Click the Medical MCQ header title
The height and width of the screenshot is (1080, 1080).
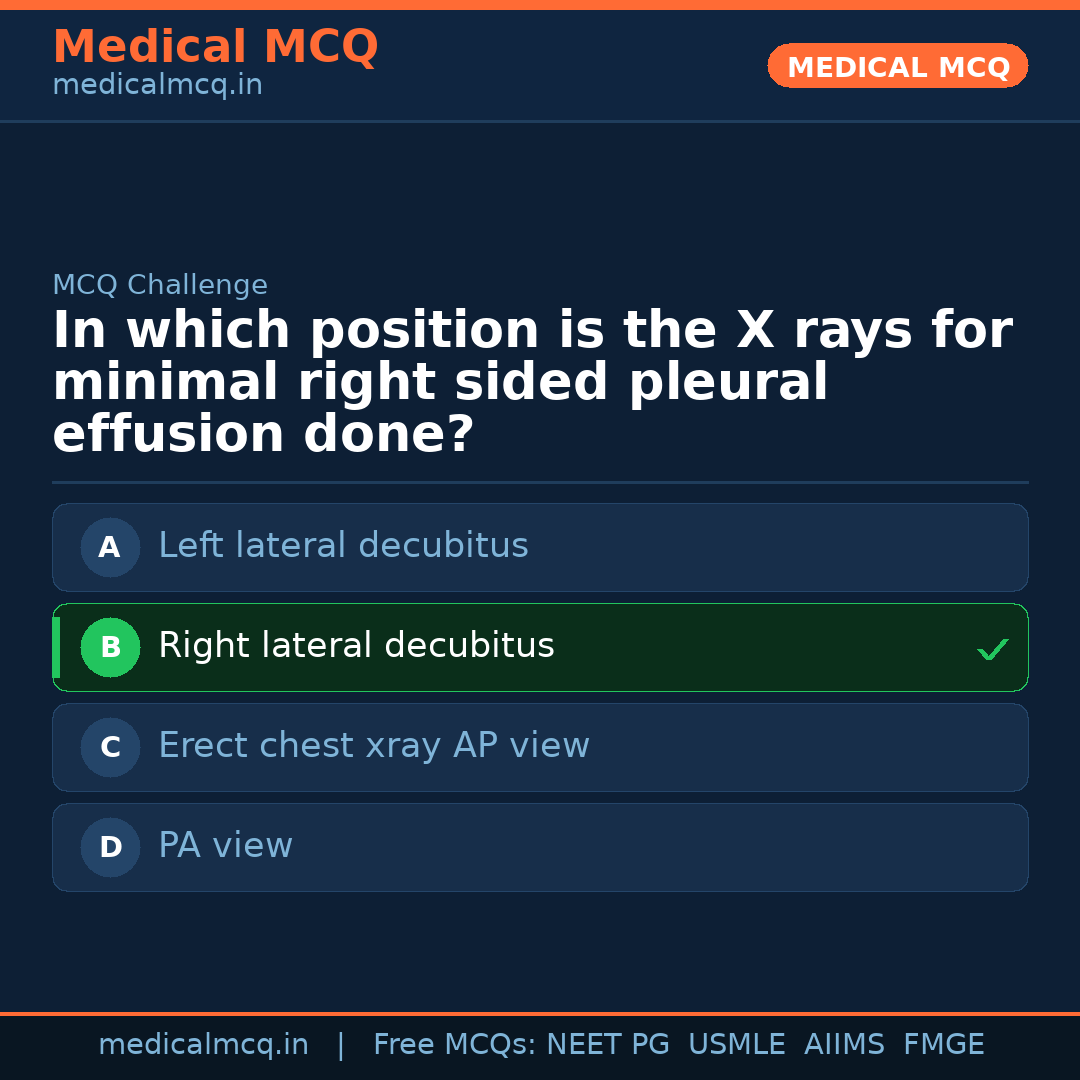click(x=215, y=47)
